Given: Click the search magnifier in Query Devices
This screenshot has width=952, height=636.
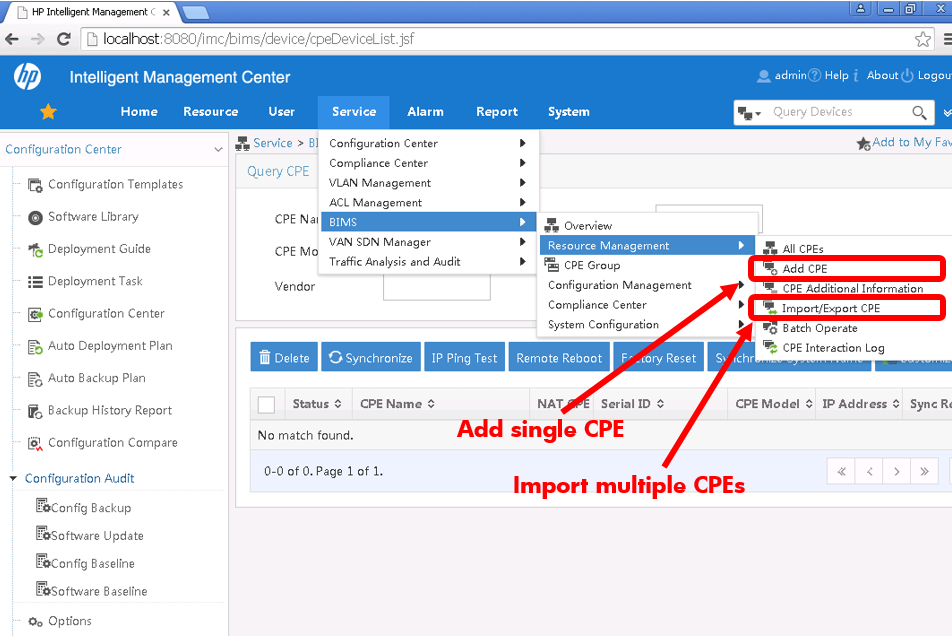Looking at the screenshot, I should click(x=919, y=112).
